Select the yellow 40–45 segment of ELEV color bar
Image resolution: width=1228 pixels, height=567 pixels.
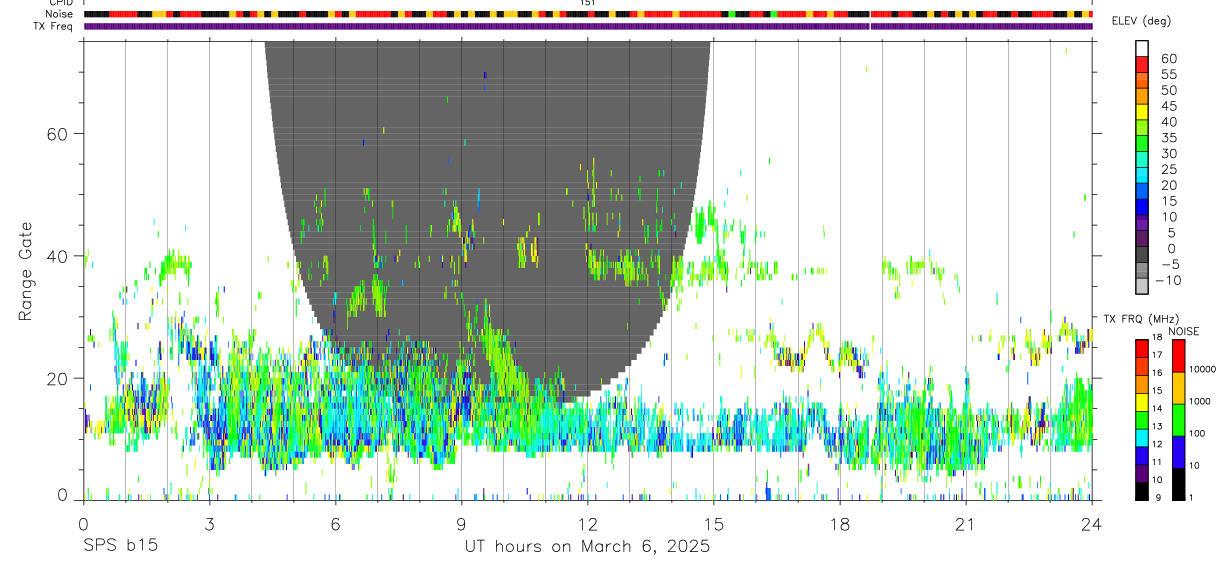[1142, 113]
